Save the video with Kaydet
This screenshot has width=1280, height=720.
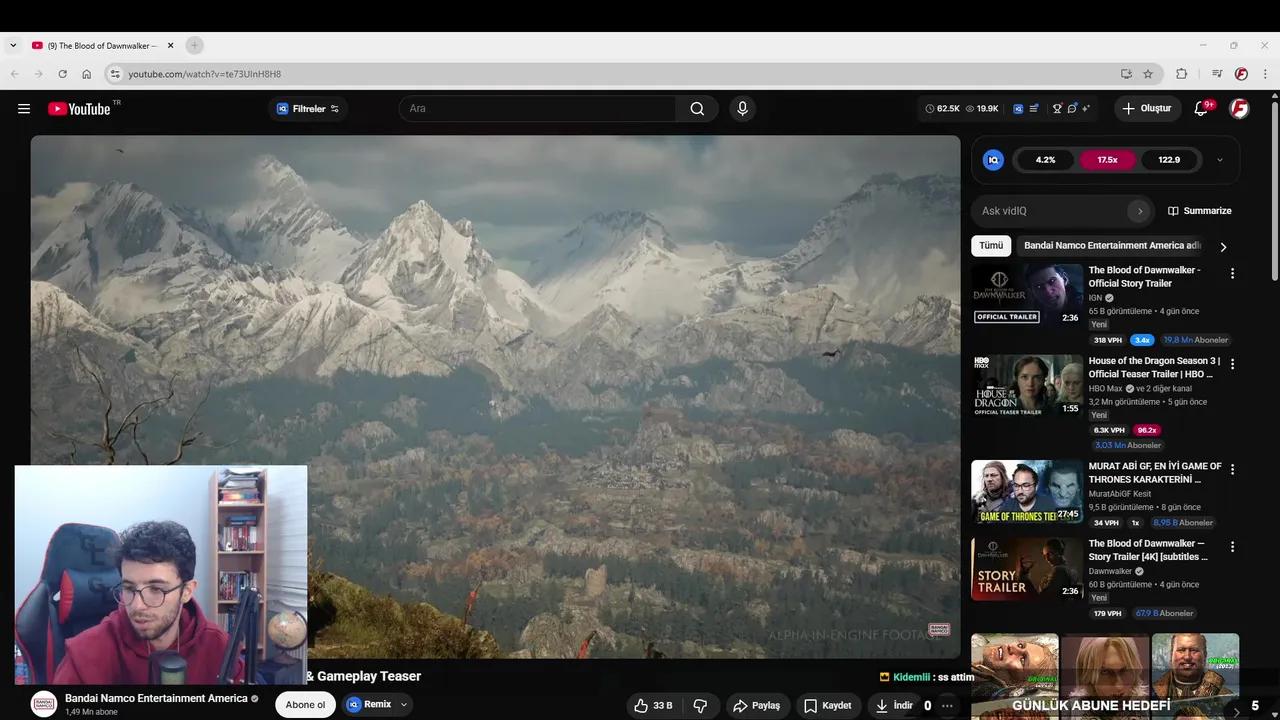pyautogui.click(x=828, y=705)
